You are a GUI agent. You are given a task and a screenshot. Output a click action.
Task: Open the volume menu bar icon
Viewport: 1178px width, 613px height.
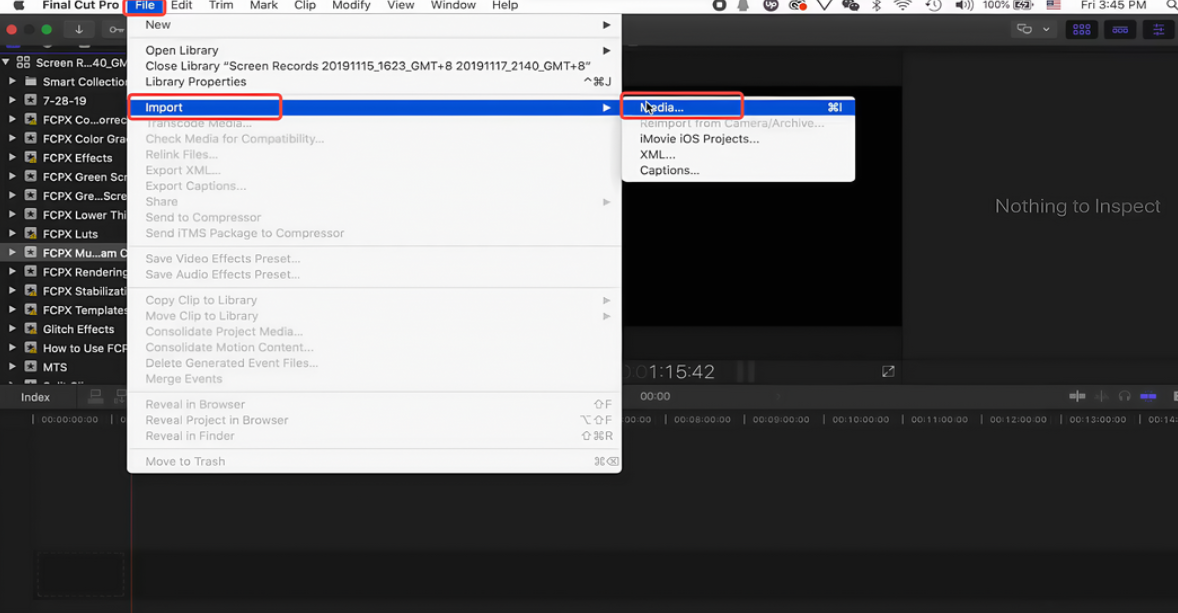(964, 5)
